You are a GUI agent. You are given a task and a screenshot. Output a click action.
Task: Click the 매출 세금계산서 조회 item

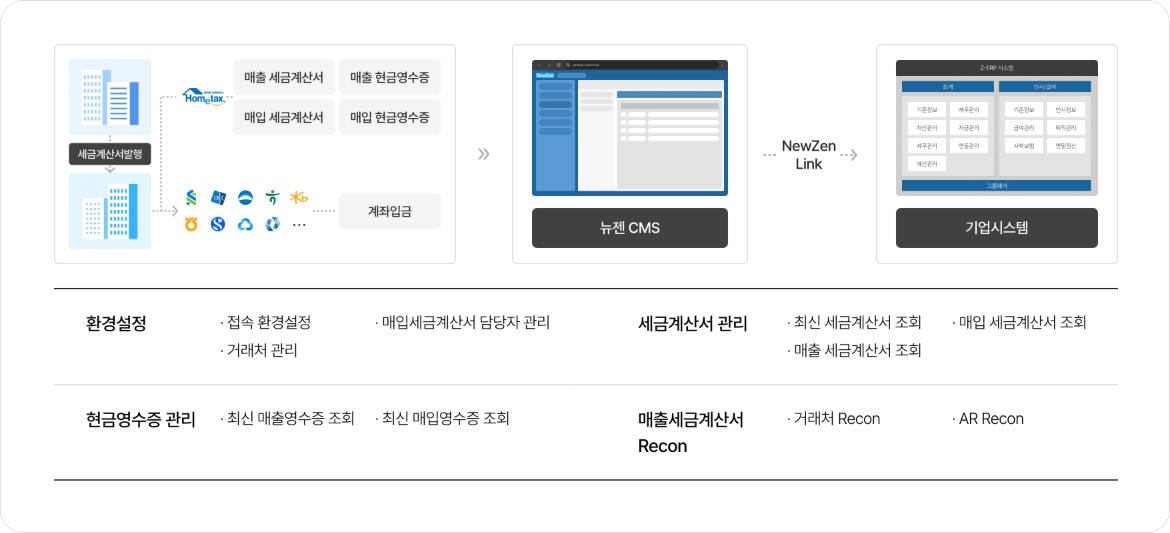coord(854,350)
